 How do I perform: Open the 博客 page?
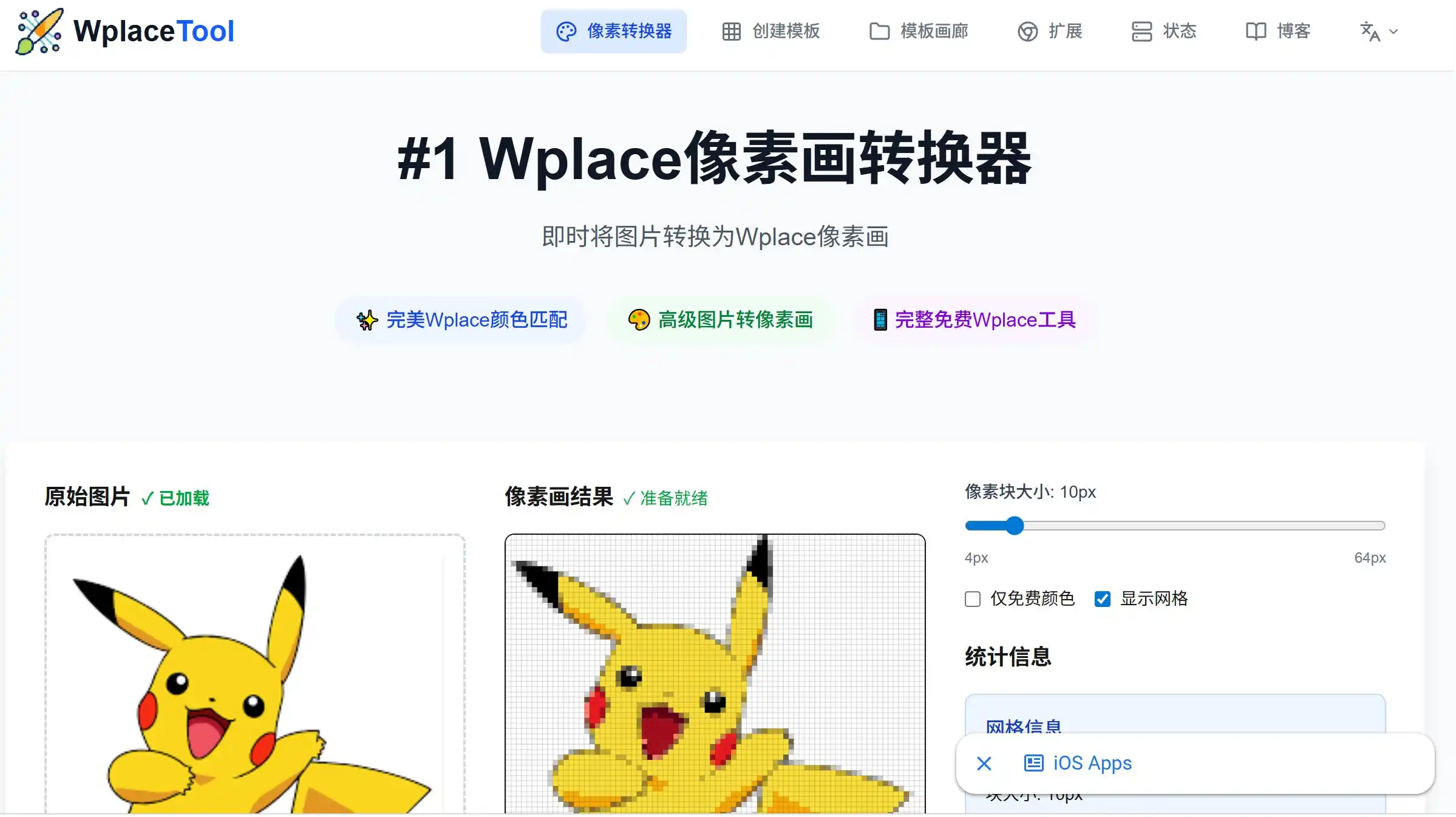(1278, 32)
